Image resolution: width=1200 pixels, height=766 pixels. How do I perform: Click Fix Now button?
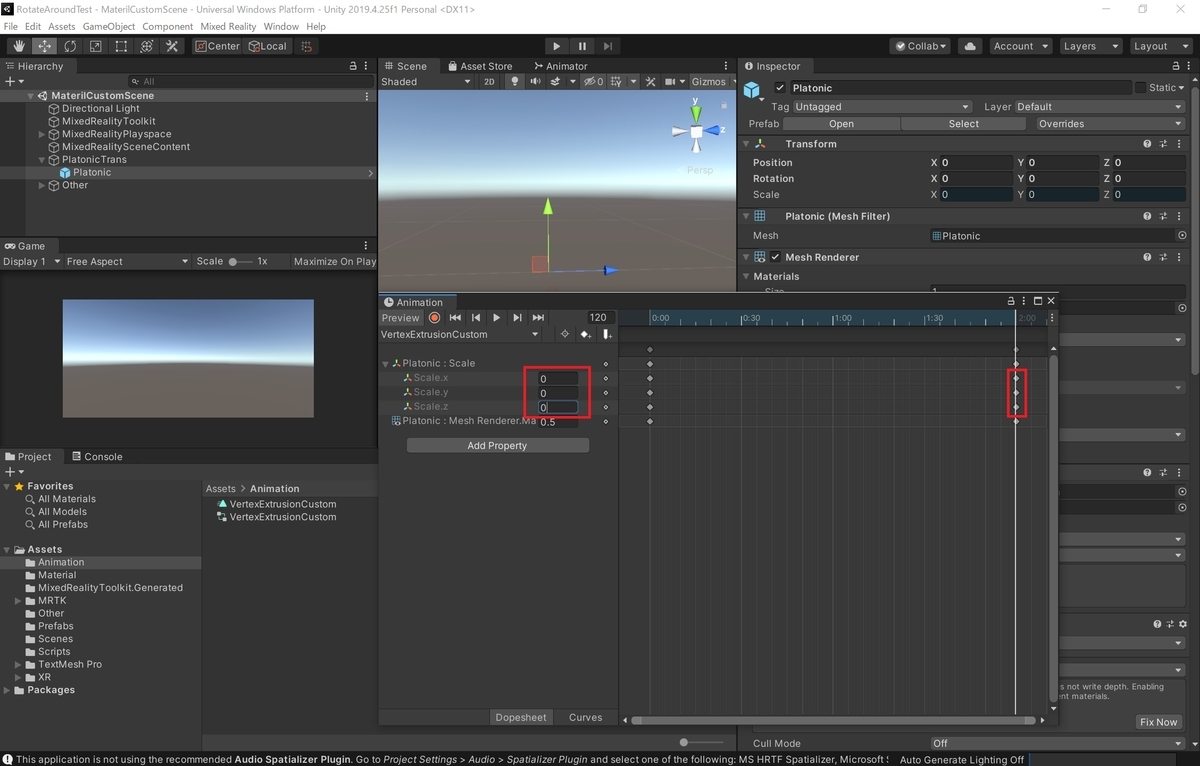[x=1159, y=722]
